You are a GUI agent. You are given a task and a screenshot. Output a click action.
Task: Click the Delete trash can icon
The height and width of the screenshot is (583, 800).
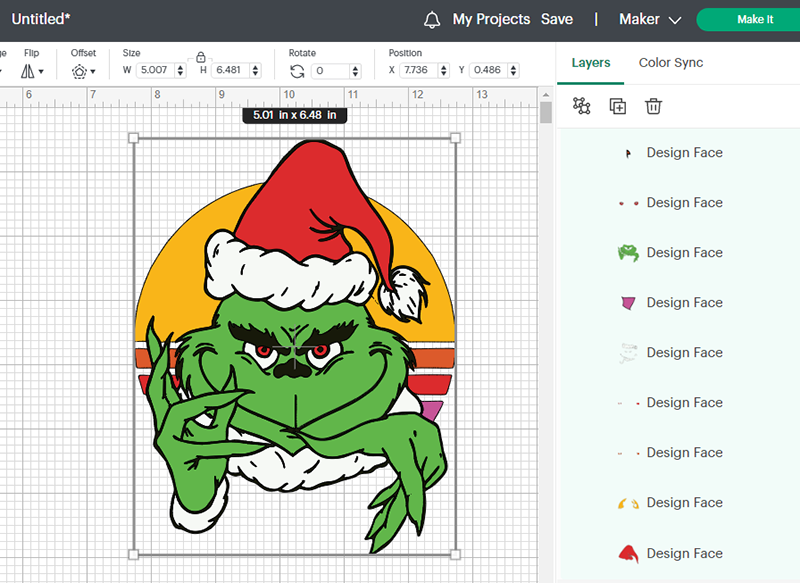click(x=654, y=106)
